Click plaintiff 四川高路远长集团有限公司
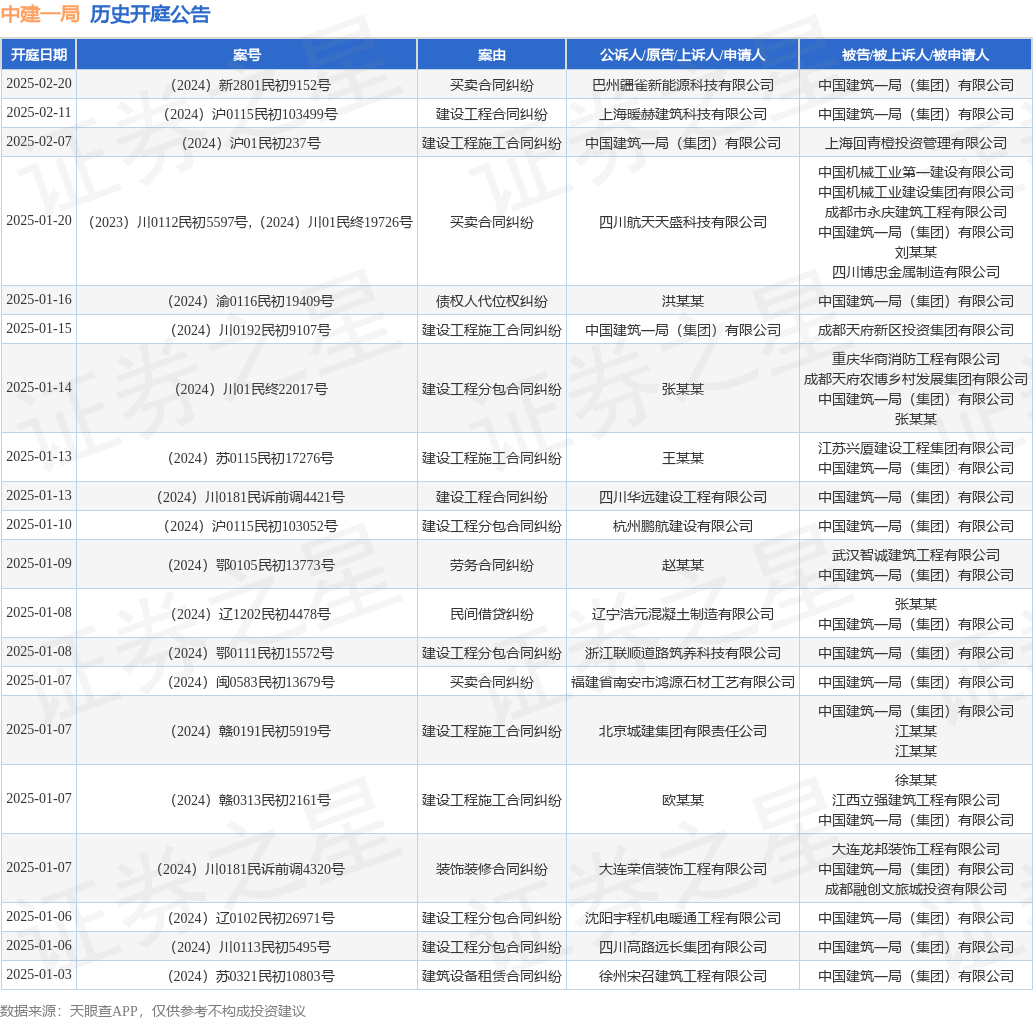 [x=683, y=946]
